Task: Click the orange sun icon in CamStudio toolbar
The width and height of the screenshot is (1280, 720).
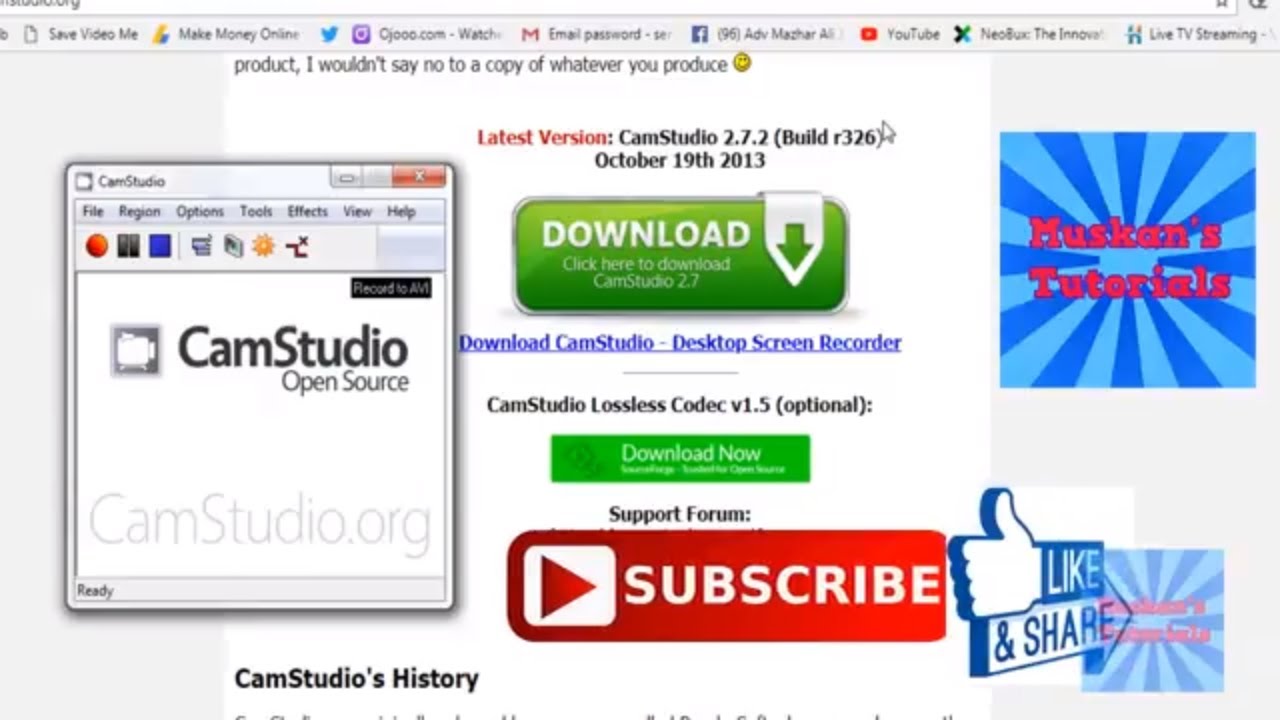Action: click(x=263, y=245)
